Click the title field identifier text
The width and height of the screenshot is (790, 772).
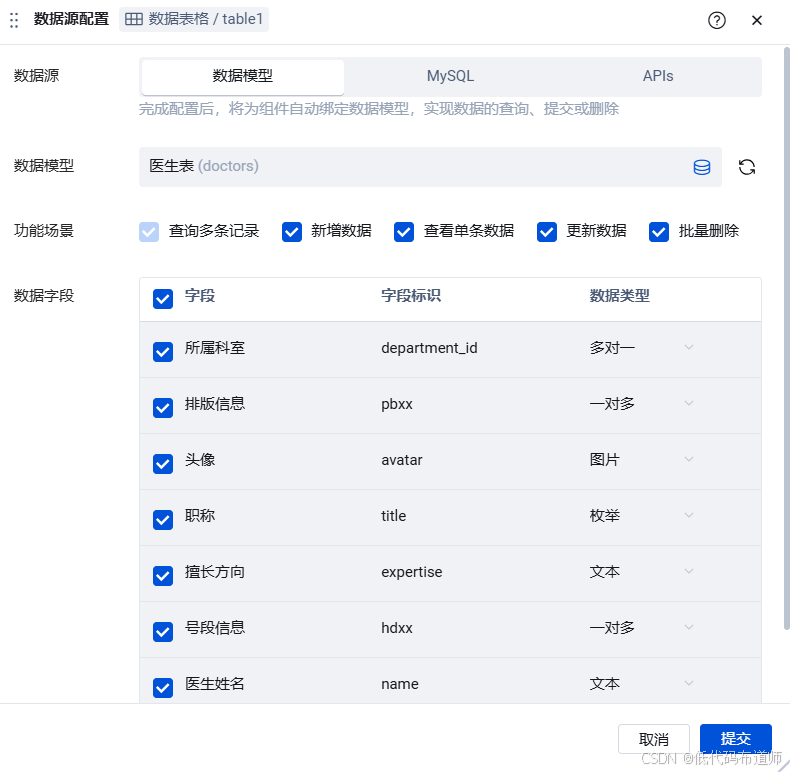(x=393, y=516)
